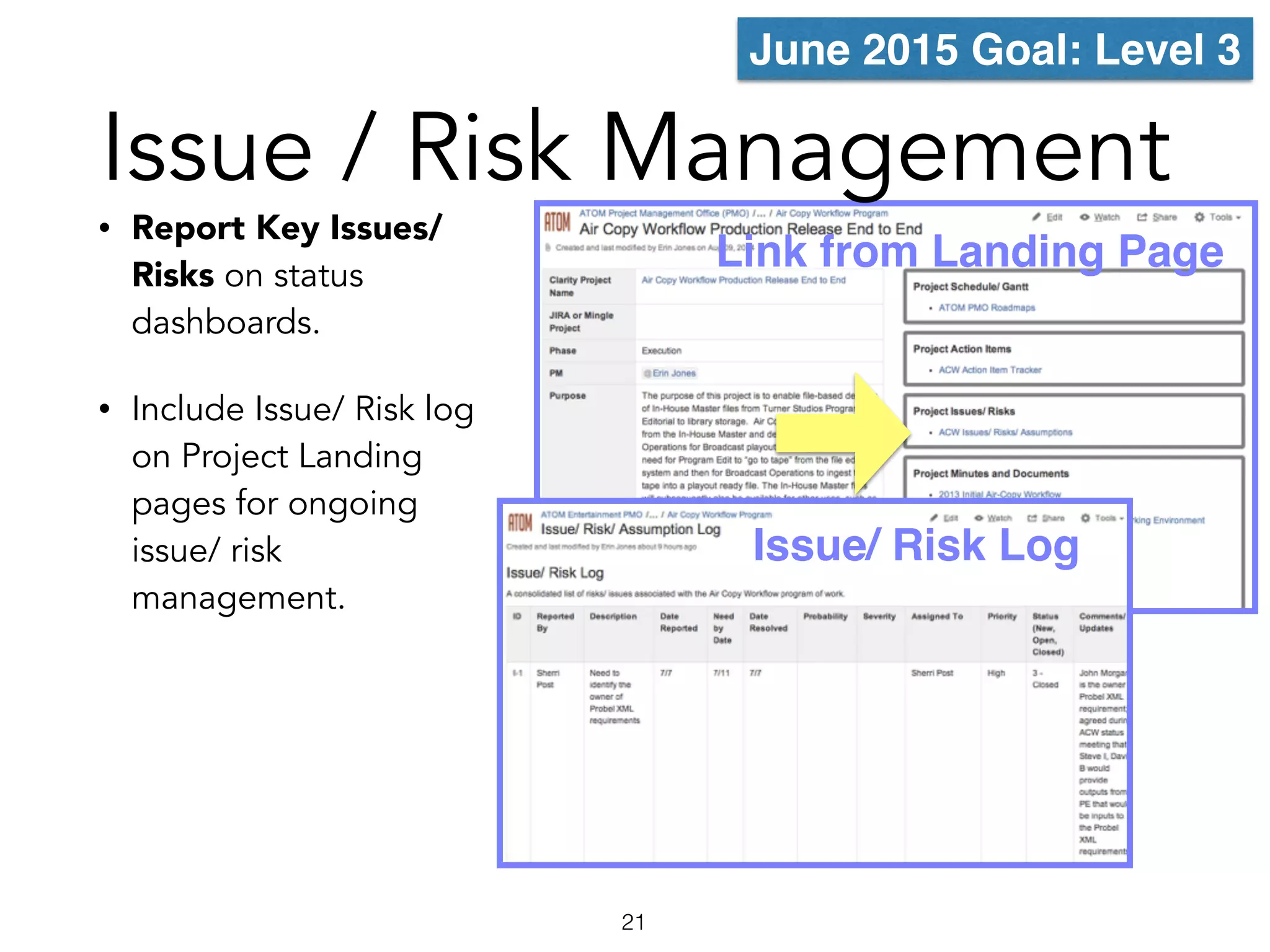Image resolution: width=1270 pixels, height=952 pixels.
Task: Click Sherri Post in the Assigned To column
Action: pos(932,673)
